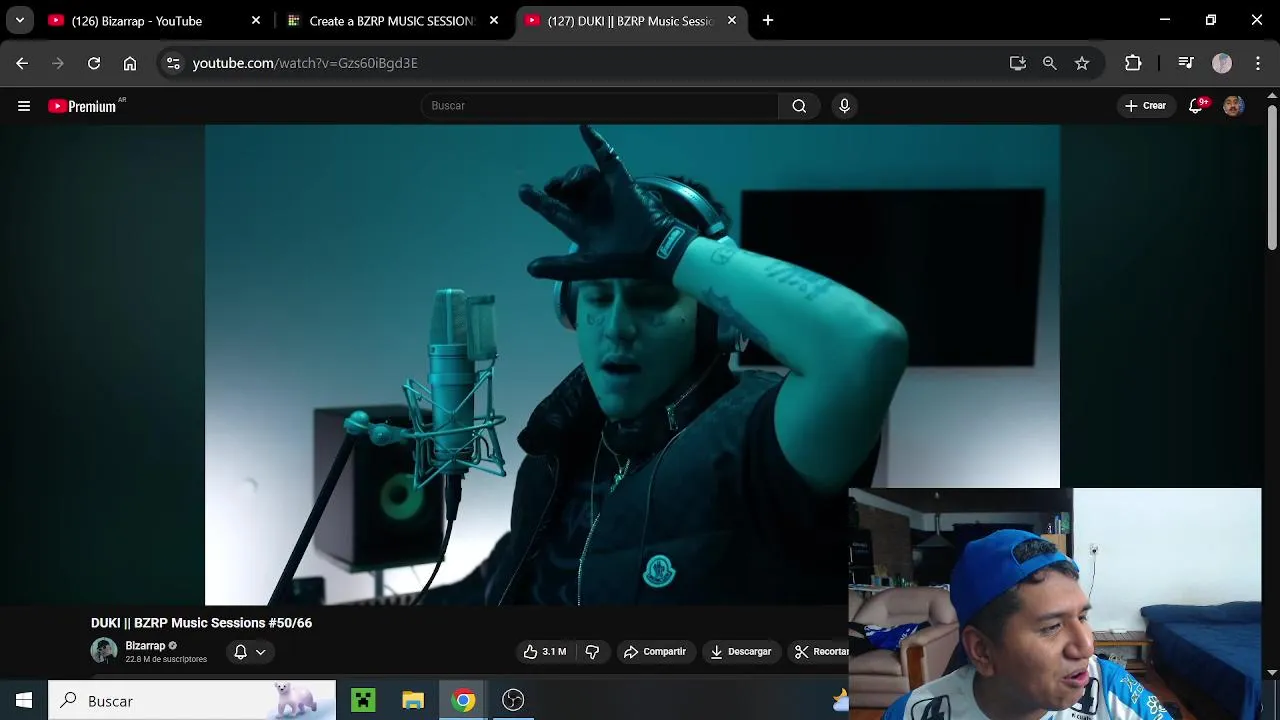1280x720 pixels.
Task: Click the search magnifier button
Action: tap(799, 106)
